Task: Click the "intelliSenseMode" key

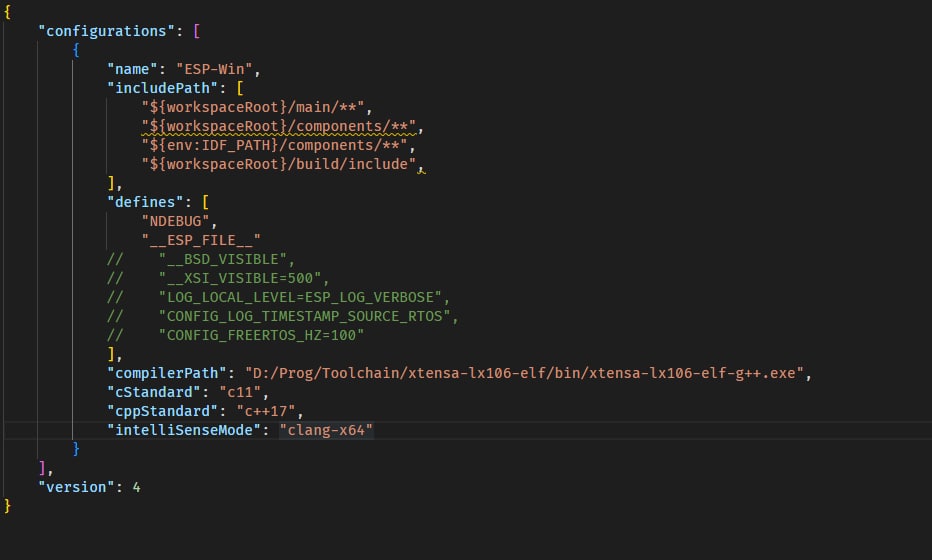Action: point(184,430)
